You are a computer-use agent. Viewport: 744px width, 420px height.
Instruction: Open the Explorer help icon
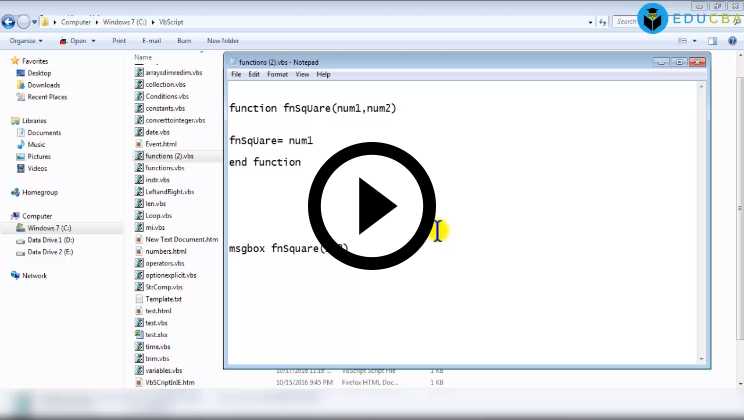tap(731, 41)
